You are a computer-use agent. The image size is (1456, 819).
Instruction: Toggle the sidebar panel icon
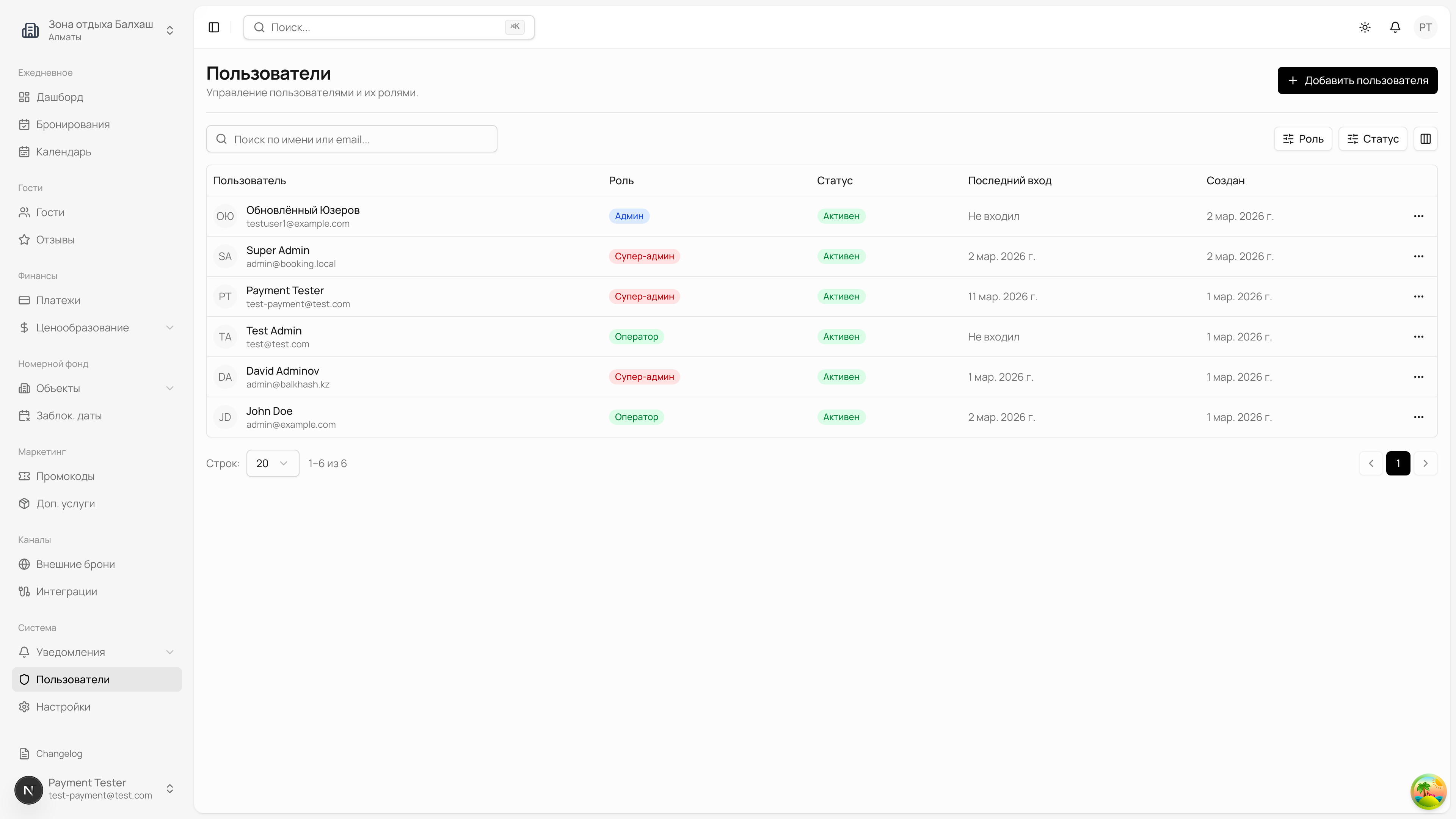(213, 27)
